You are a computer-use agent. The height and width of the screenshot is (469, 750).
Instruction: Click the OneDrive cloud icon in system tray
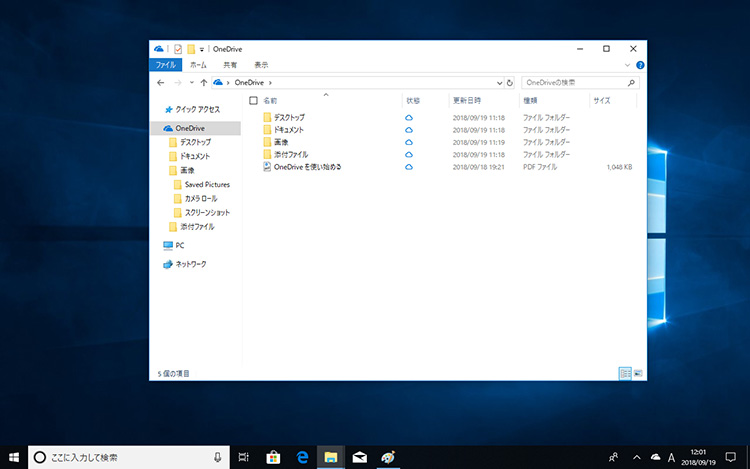tap(655, 457)
